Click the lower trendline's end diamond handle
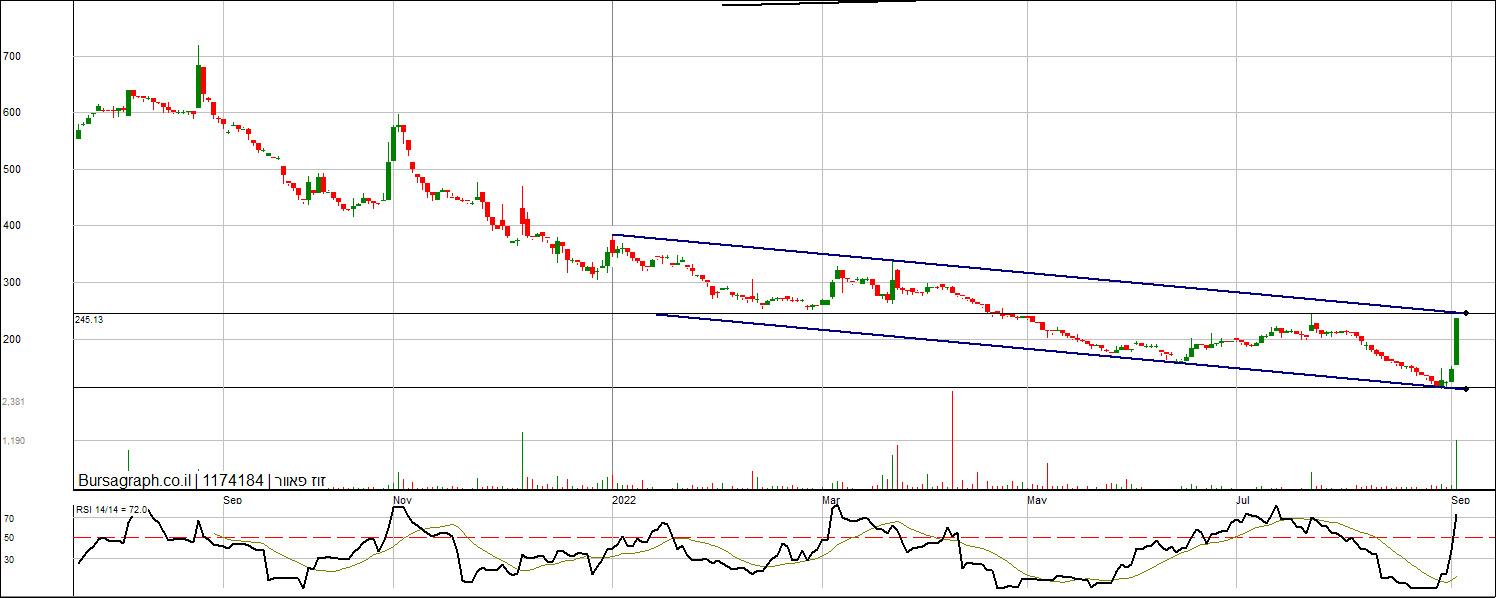This screenshot has width=1496, height=598. click(x=1466, y=389)
